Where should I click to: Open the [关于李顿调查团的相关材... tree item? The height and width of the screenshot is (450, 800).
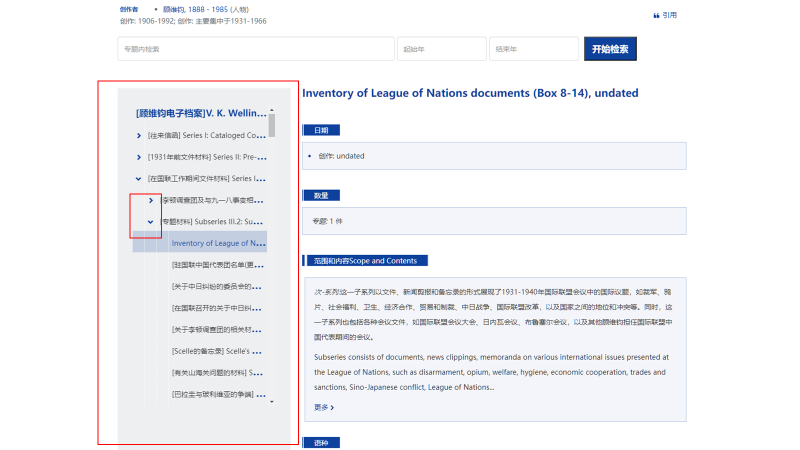point(217,330)
